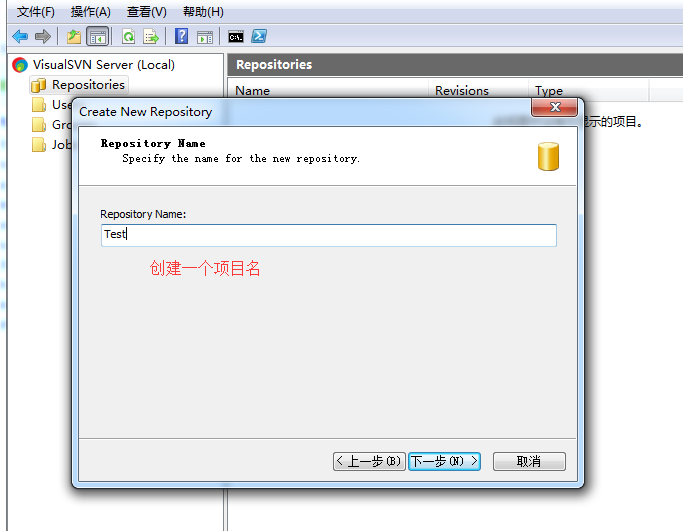Click the Create New Repository title bar
The image size is (683, 531).
301,112
